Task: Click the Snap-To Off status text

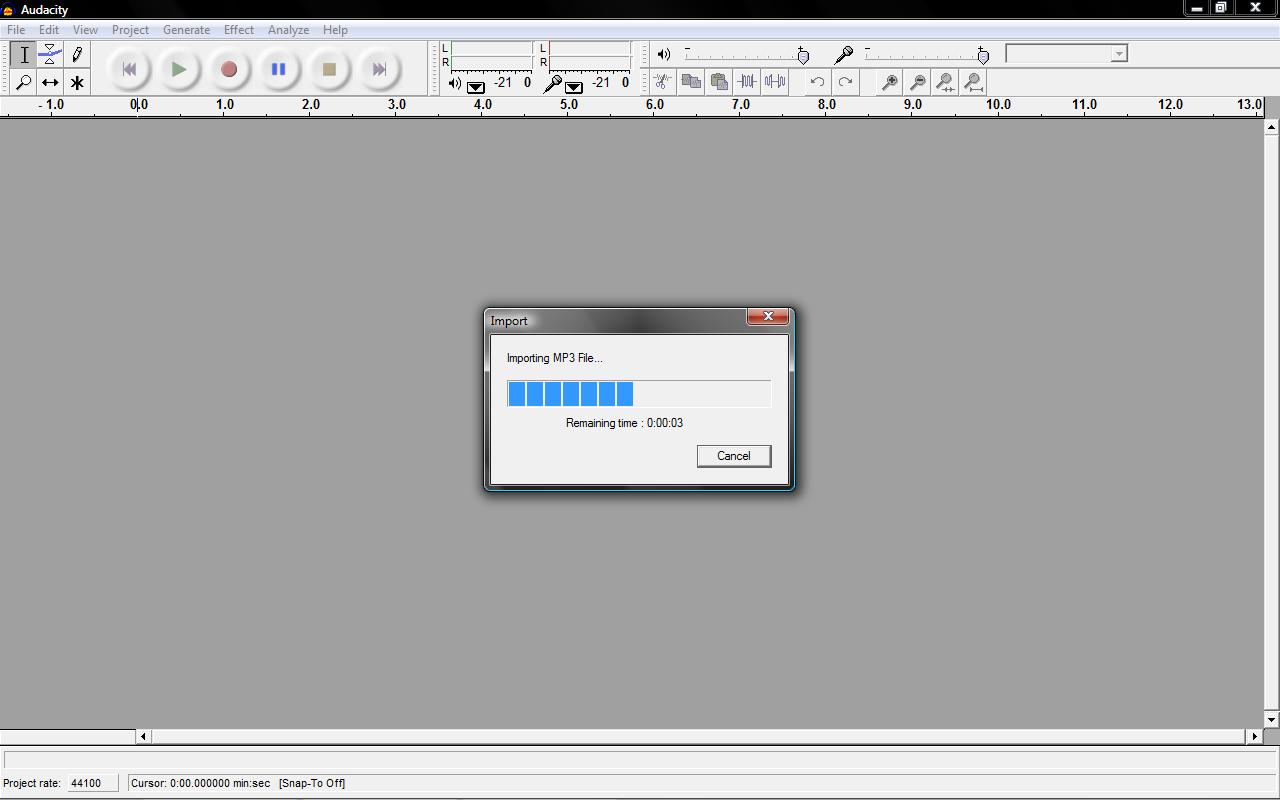Action: [x=312, y=783]
